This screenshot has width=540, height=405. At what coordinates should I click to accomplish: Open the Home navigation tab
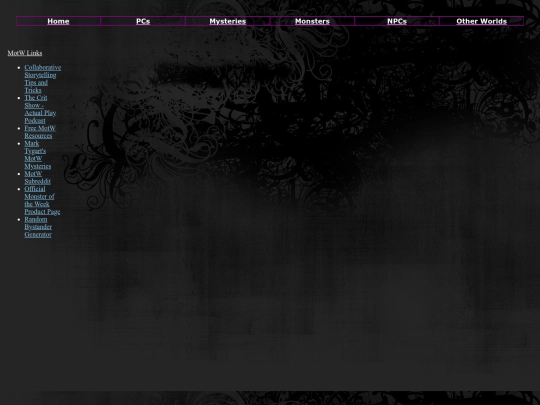click(58, 21)
